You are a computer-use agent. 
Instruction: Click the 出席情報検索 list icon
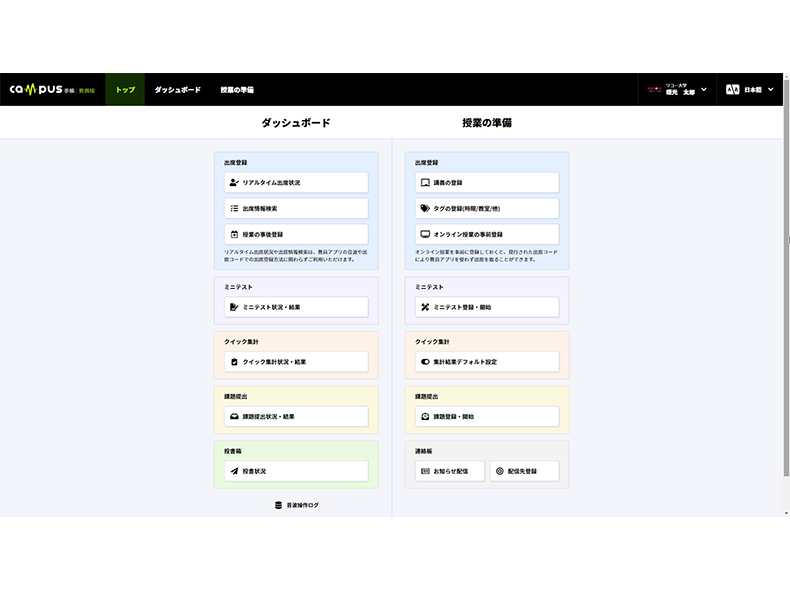(x=233, y=208)
